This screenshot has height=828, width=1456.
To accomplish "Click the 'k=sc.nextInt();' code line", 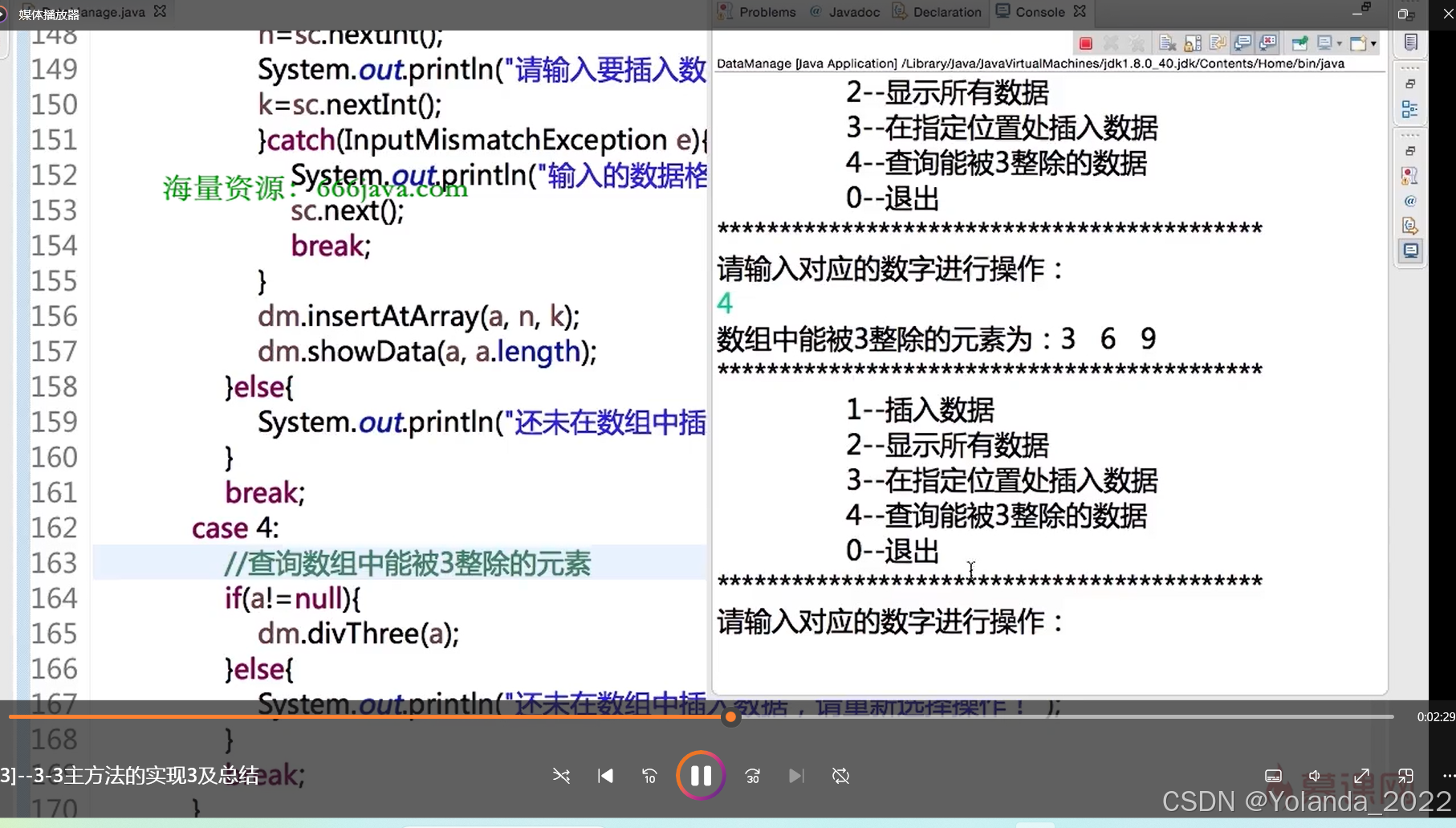I will (x=349, y=105).
